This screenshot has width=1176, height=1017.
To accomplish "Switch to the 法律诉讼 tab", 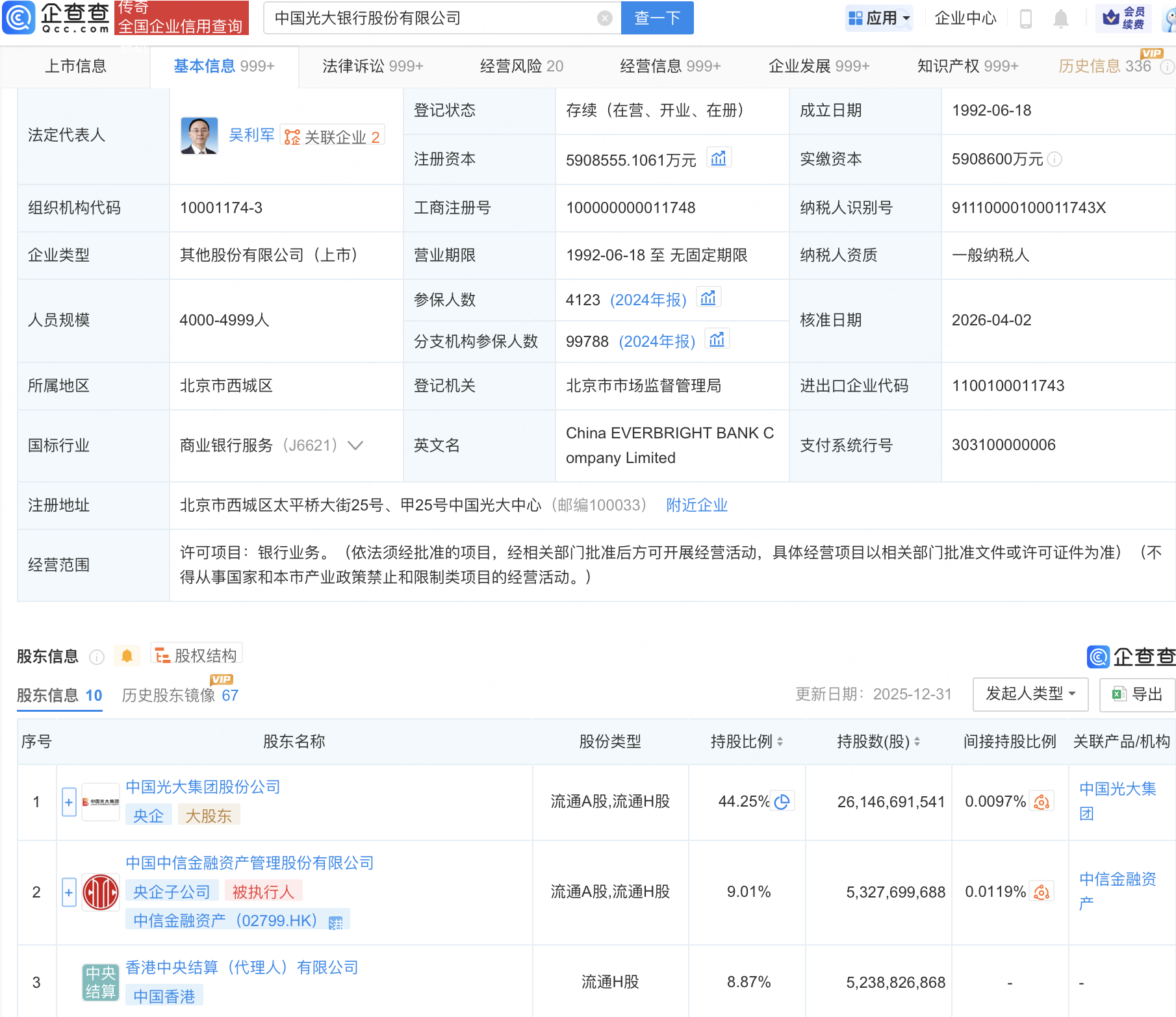I will [372, 66].
